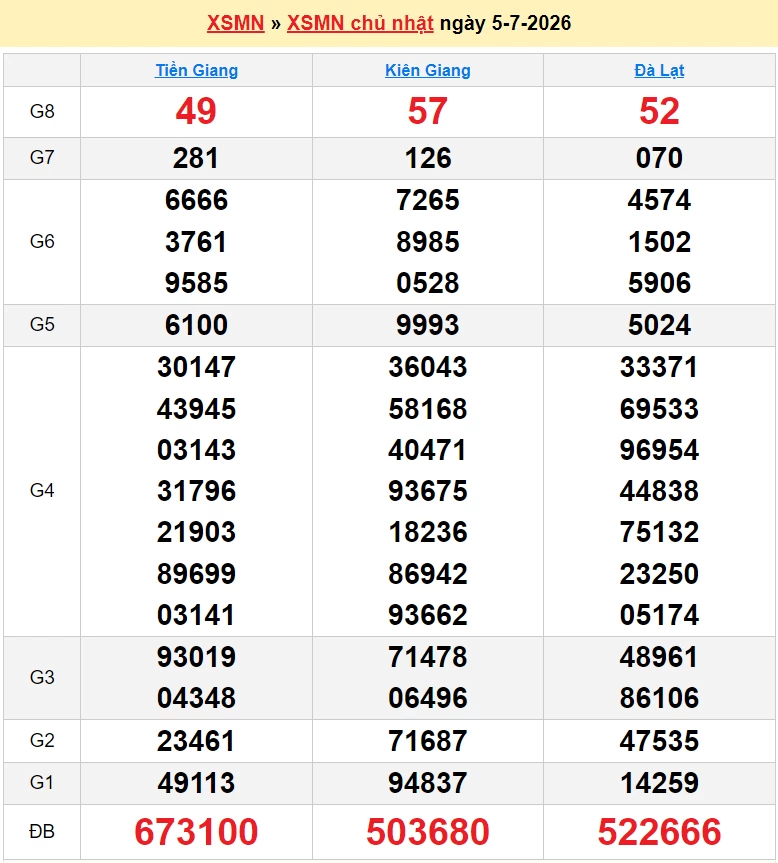The height and width of the screenshot is (863, 778).
Task: Select G6 number 1502
Action: click(x=659, y=242)
